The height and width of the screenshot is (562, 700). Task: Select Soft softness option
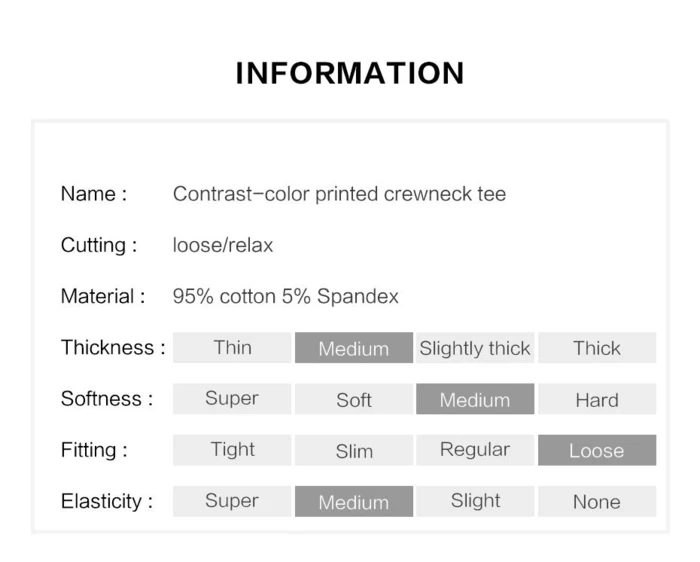[354, 399]
